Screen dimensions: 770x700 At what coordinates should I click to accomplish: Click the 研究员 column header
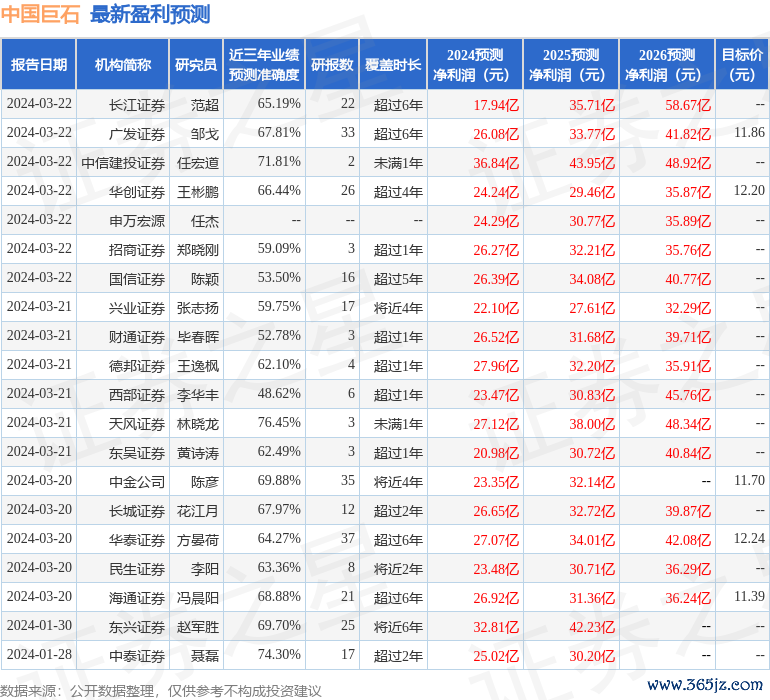(195, 65)
